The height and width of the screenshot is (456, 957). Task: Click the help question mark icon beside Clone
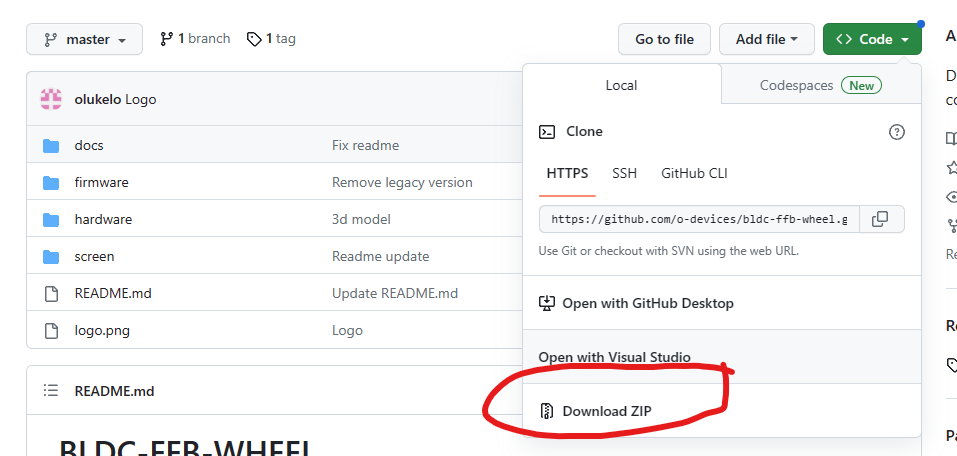(x=896, y=131)
